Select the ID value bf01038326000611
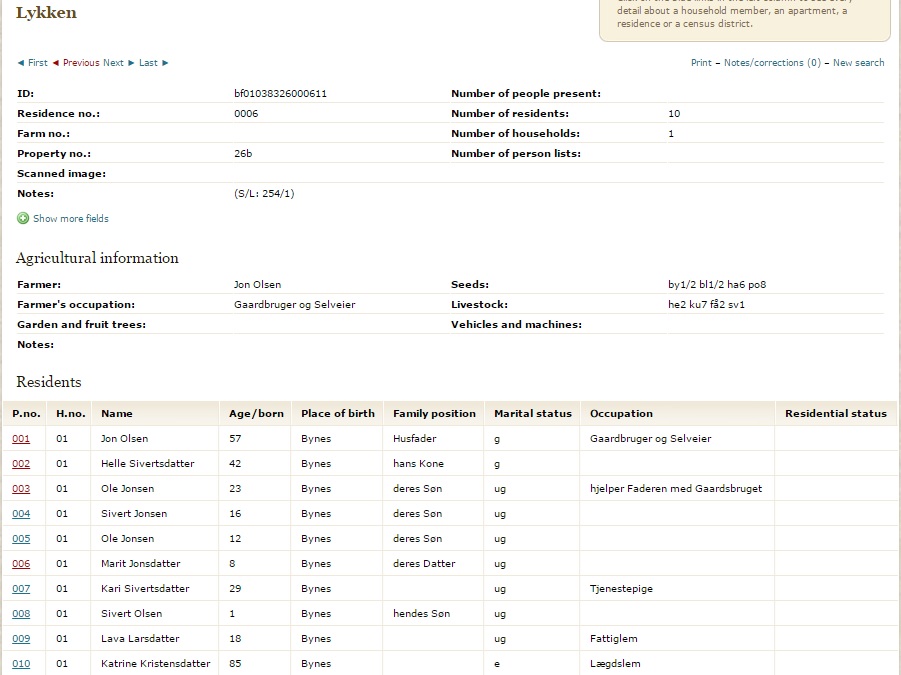Screen dimensions: 901x675 280,94
